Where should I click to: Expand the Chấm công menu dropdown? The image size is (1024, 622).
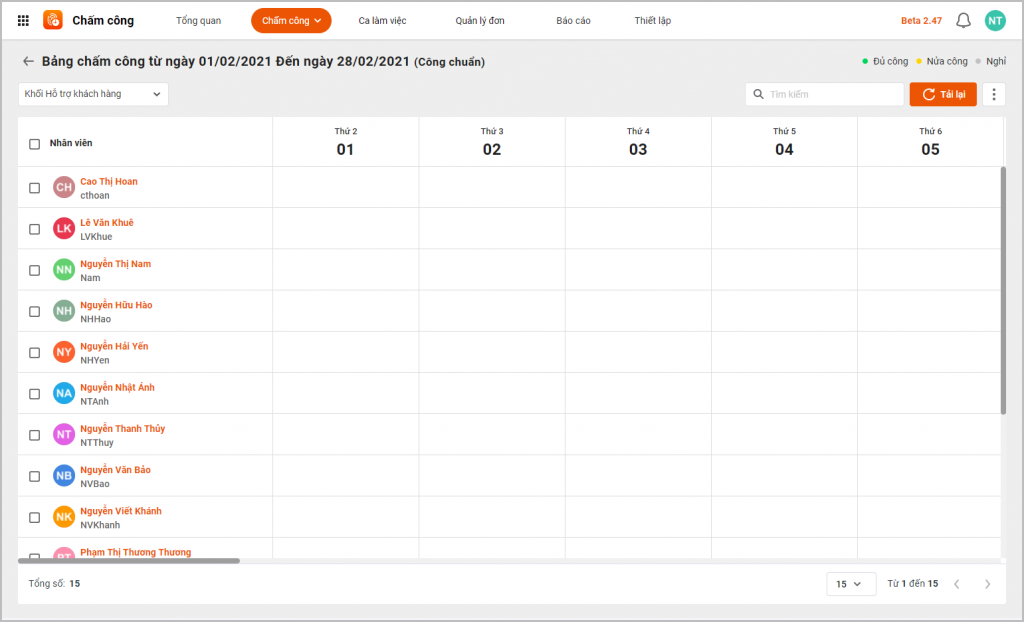[291, 21]
